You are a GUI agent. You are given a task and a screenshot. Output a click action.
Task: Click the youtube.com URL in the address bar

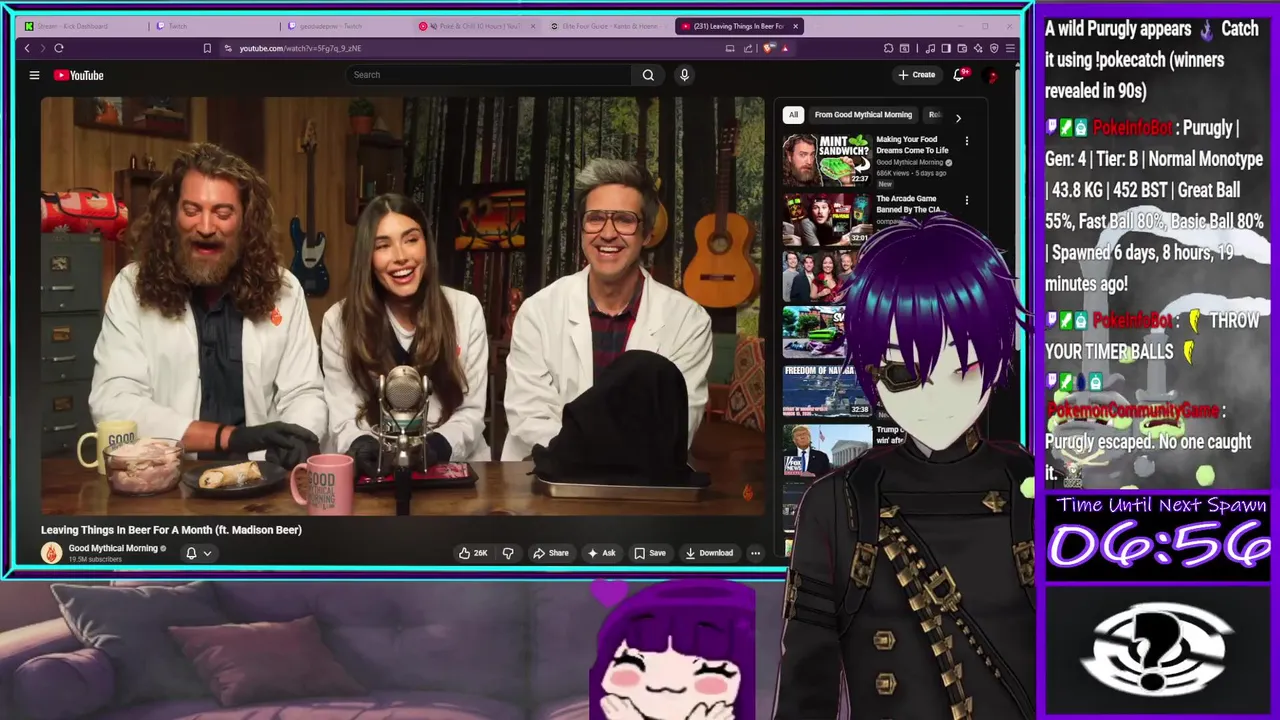point(300,48)
